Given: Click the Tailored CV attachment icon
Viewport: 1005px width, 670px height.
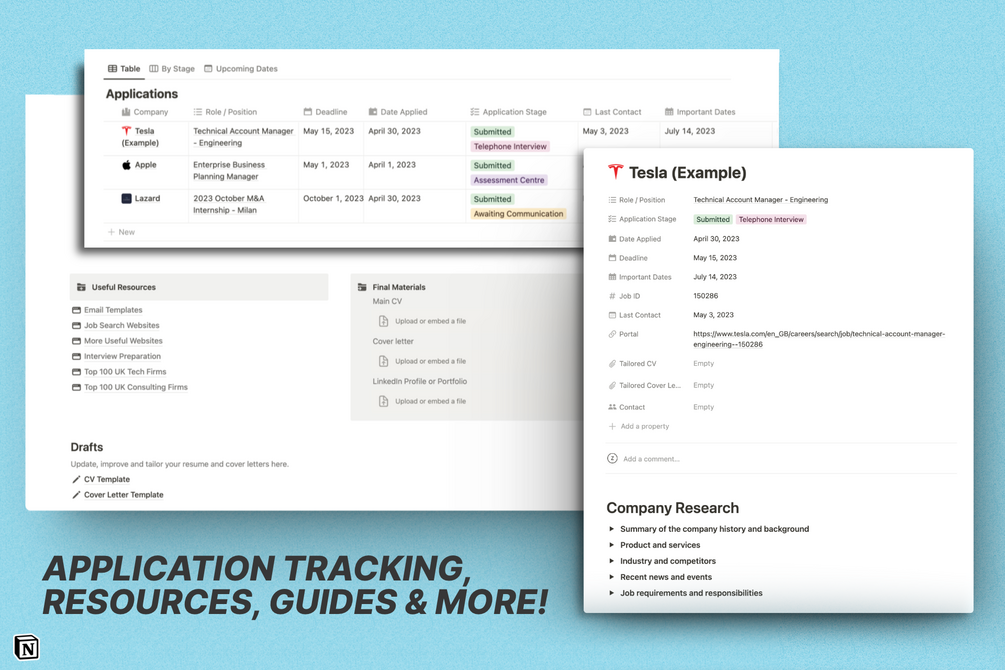Looking at the screenshot, I should tap(612, 364).
